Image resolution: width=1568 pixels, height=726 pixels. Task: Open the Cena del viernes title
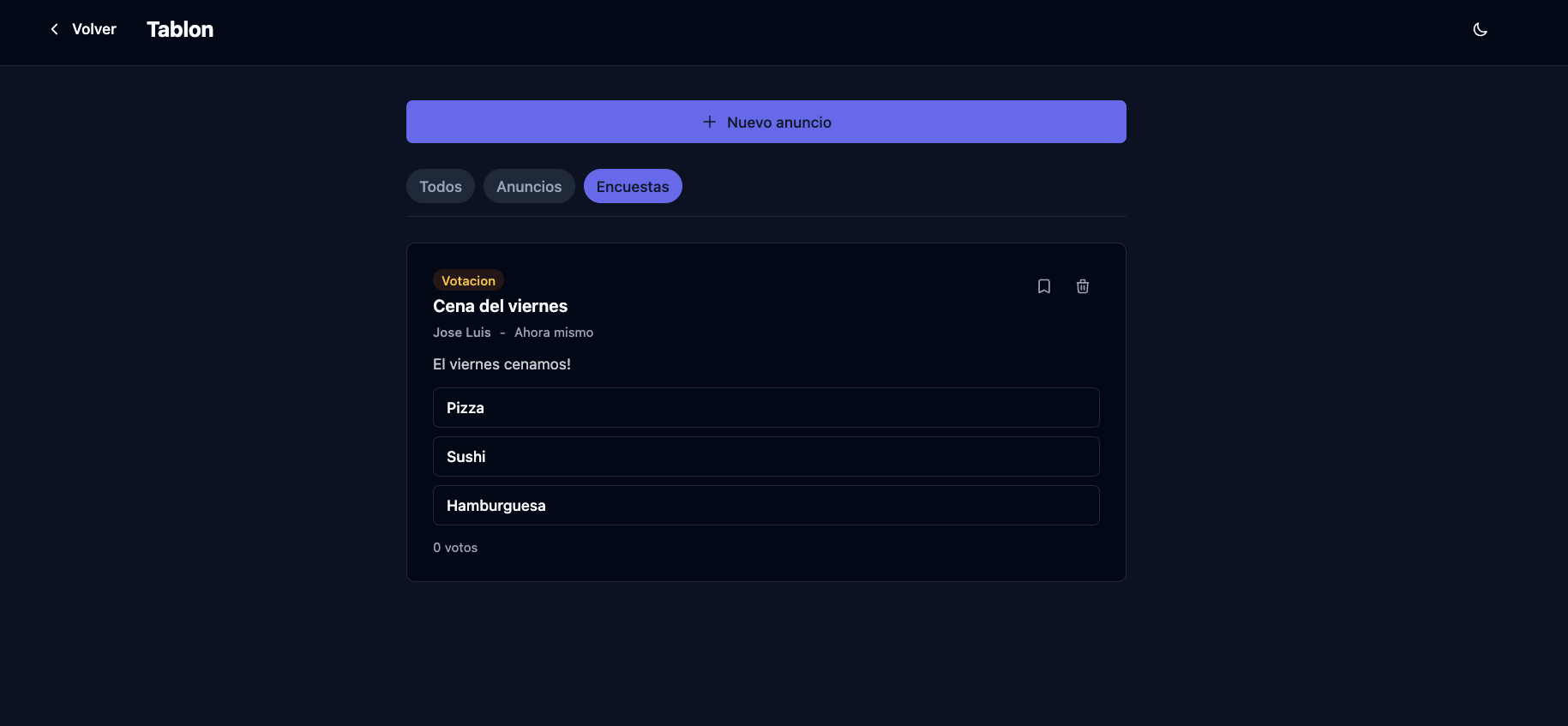pyautogui.click(x=500, y=306)
